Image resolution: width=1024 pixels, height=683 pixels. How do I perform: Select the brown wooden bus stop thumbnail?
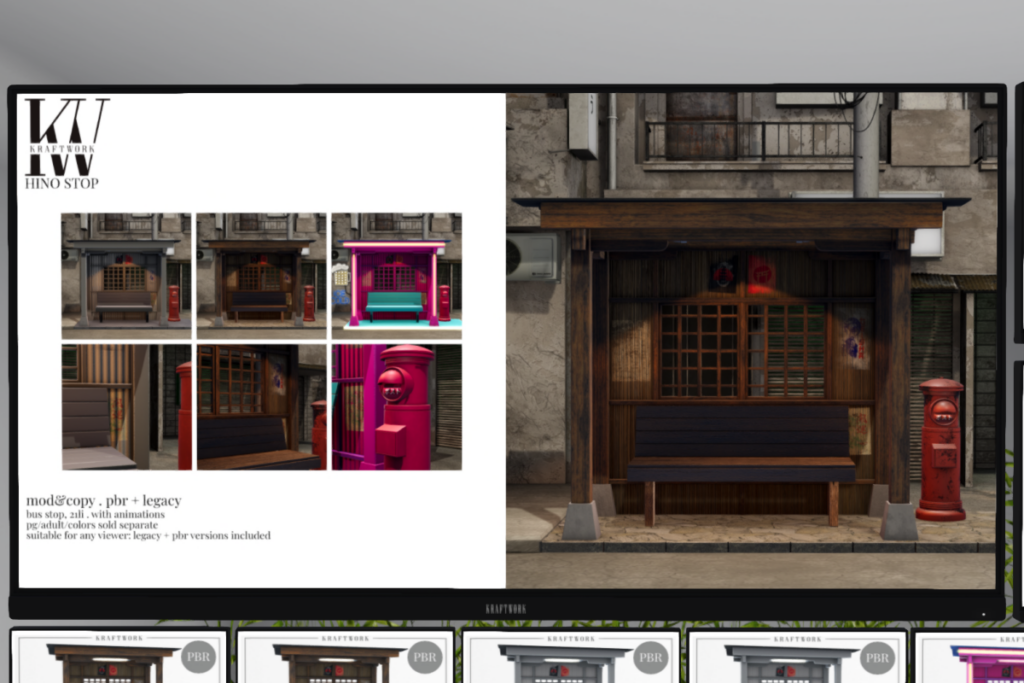coord(261,270)
